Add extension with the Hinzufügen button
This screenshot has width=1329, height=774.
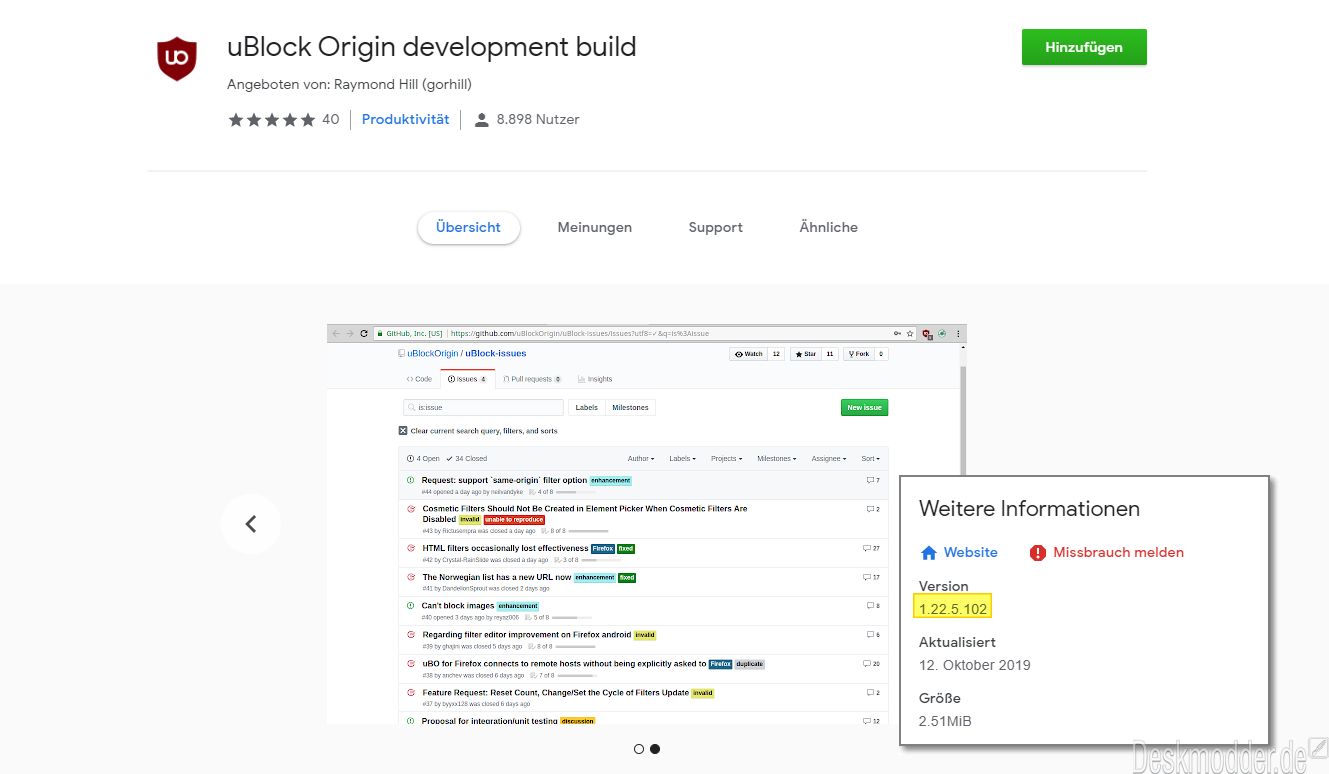coord(1084,47)
